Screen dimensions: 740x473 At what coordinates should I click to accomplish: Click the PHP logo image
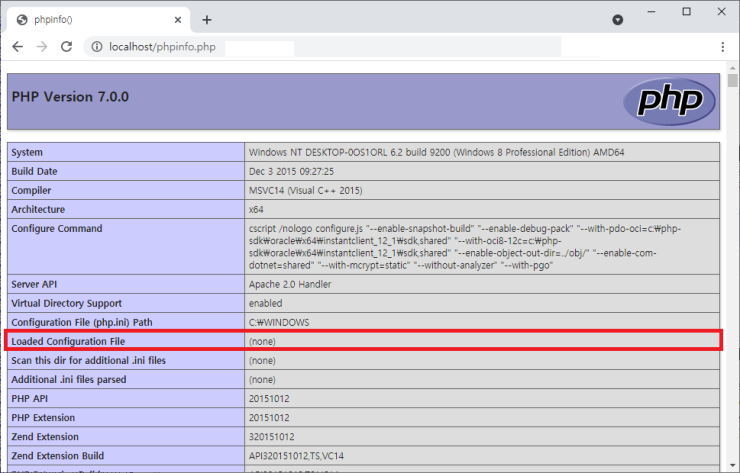pyautogui.click(x=669, y=101)
